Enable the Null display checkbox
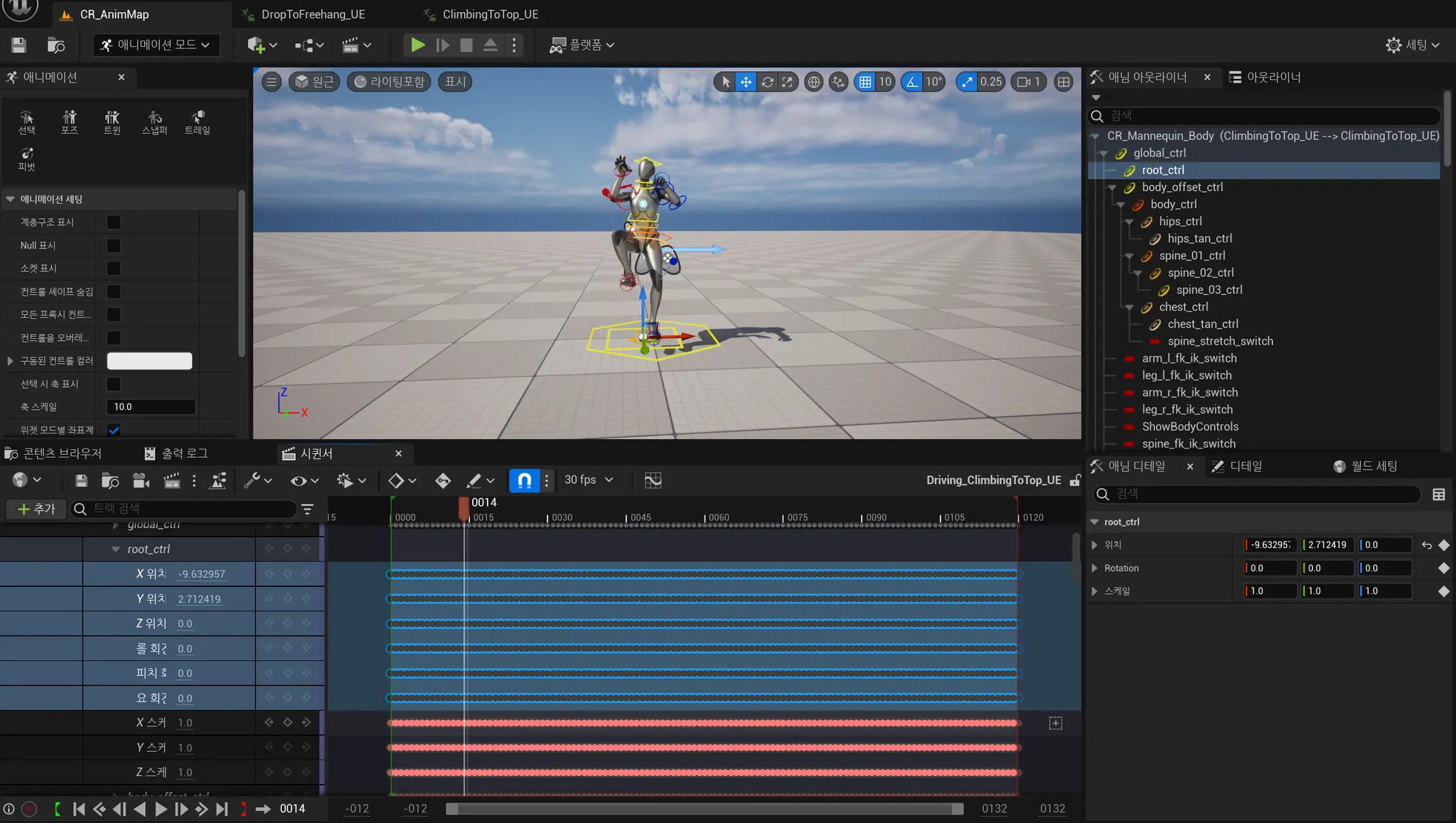 coord(113,245)
